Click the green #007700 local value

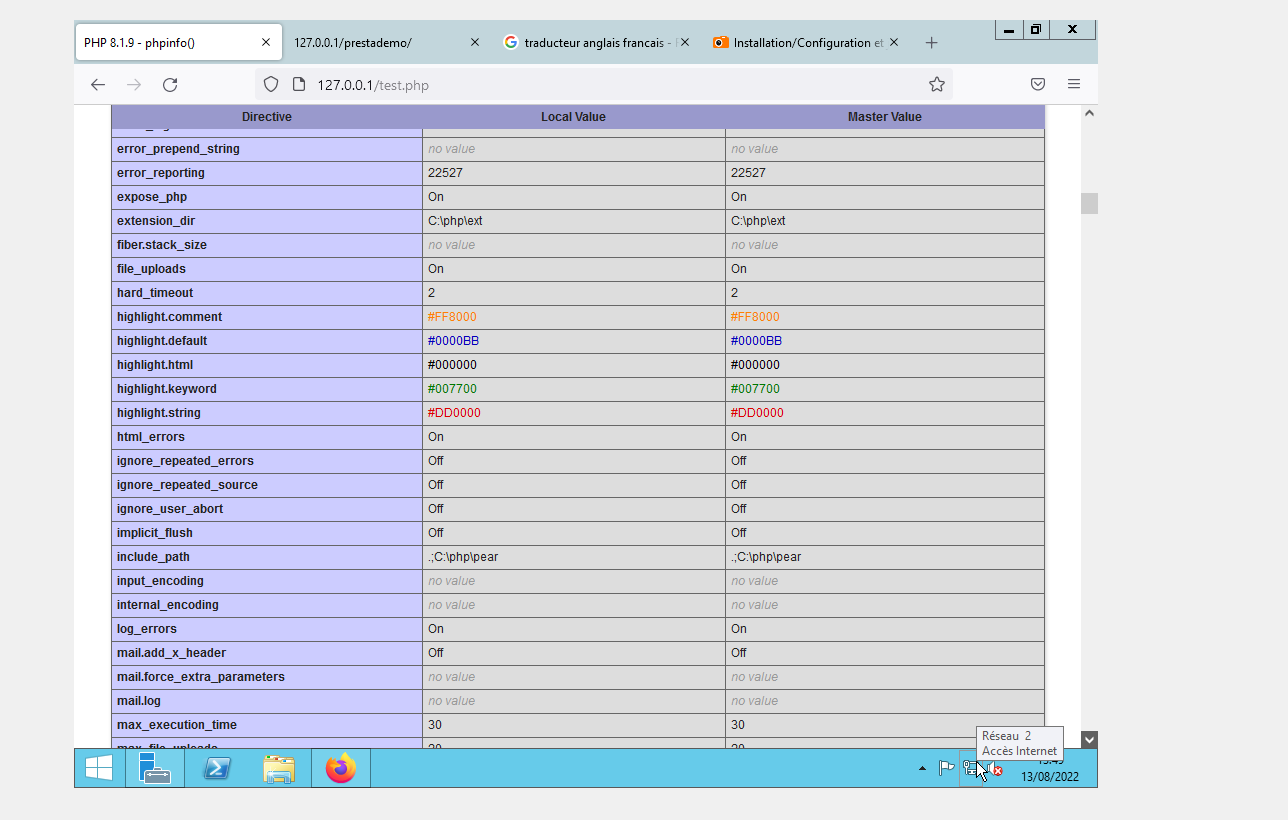pyautogui.click(x=452, y=389)
